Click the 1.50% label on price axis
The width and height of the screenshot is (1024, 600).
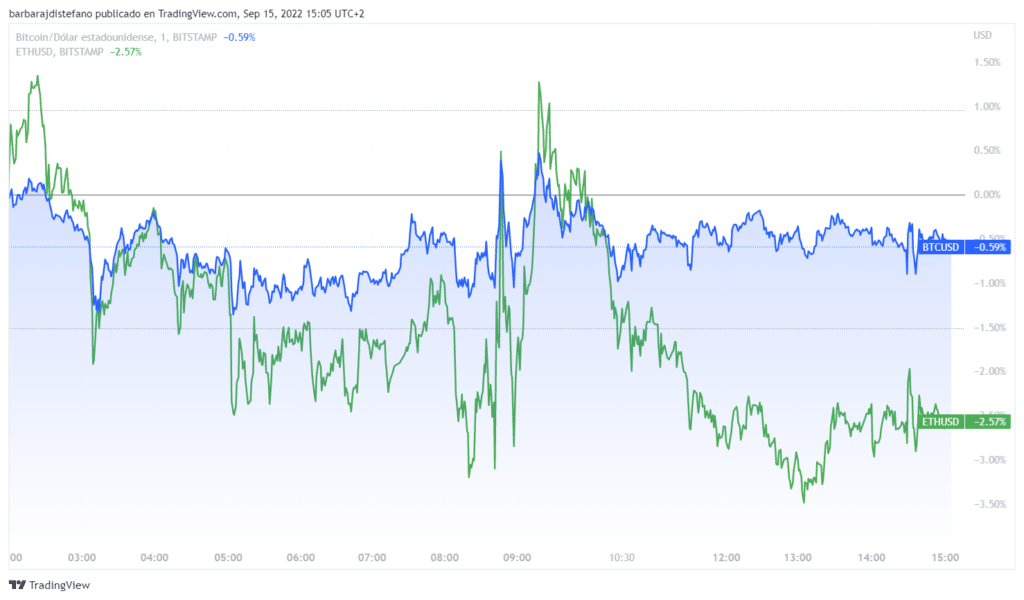click(986, 62)
